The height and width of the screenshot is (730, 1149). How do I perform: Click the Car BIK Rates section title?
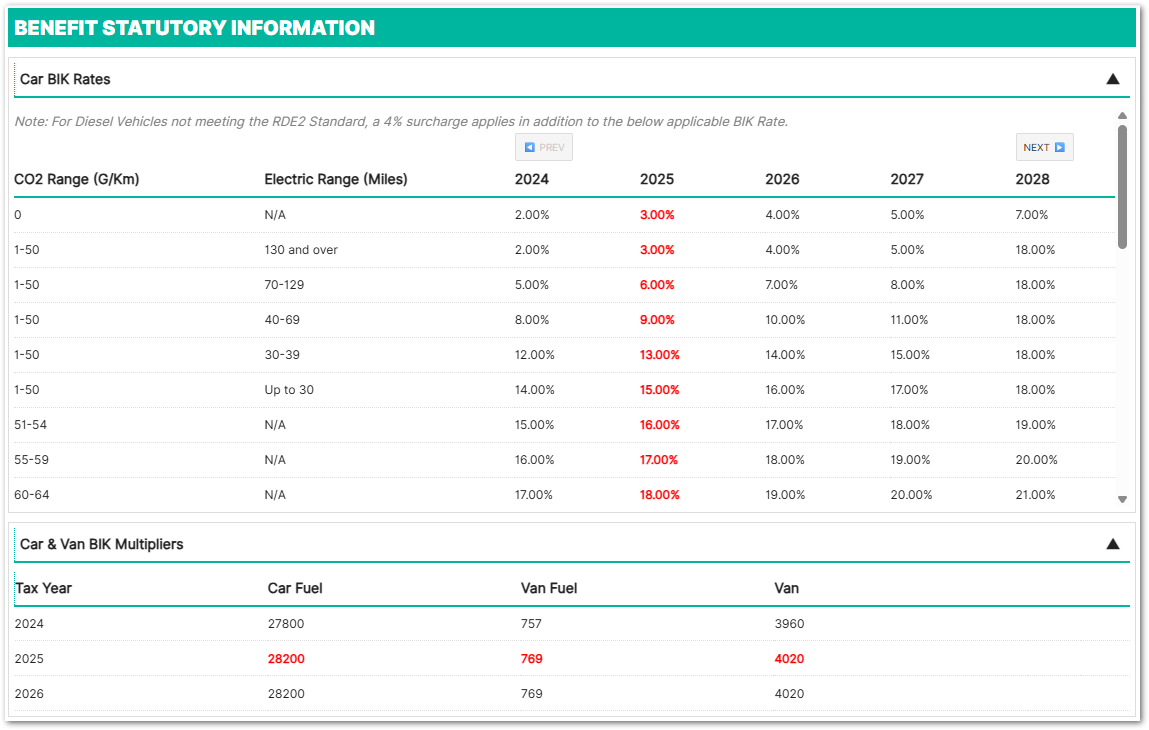point(65,79)
